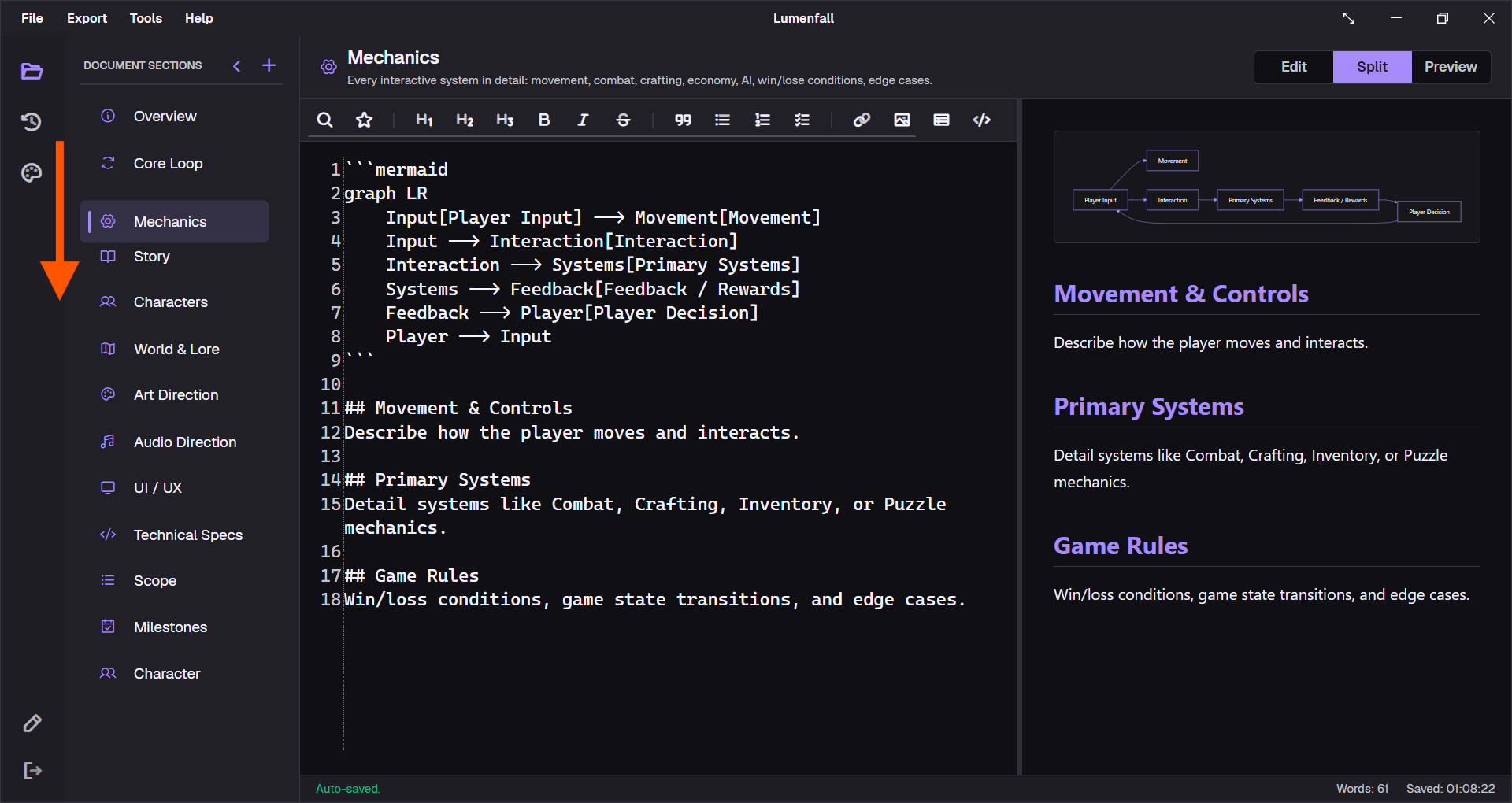
Task: Click the search icon in editor toolbar
Action: coord(324,120)
